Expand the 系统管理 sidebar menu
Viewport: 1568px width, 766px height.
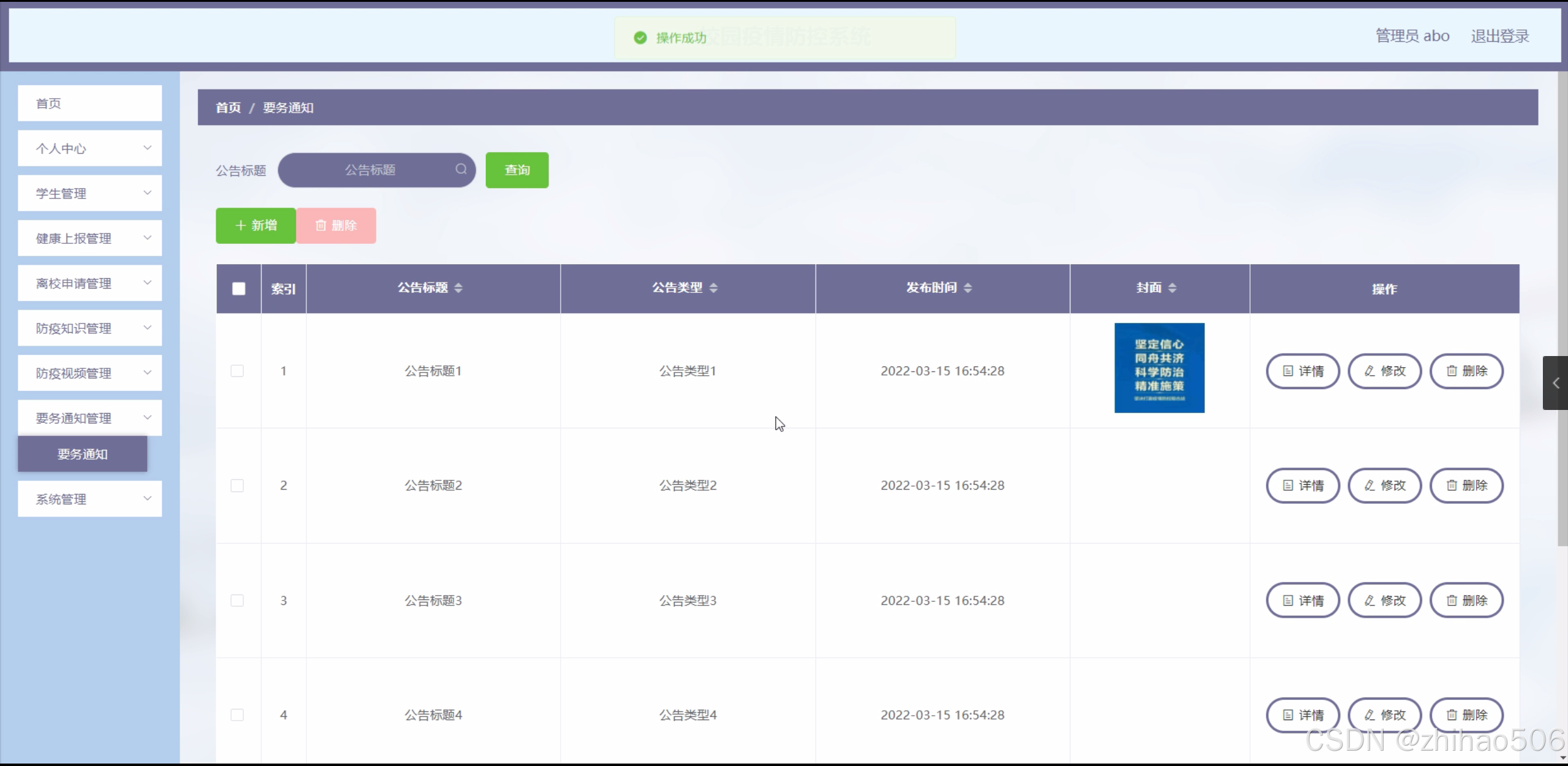point(89,499)
